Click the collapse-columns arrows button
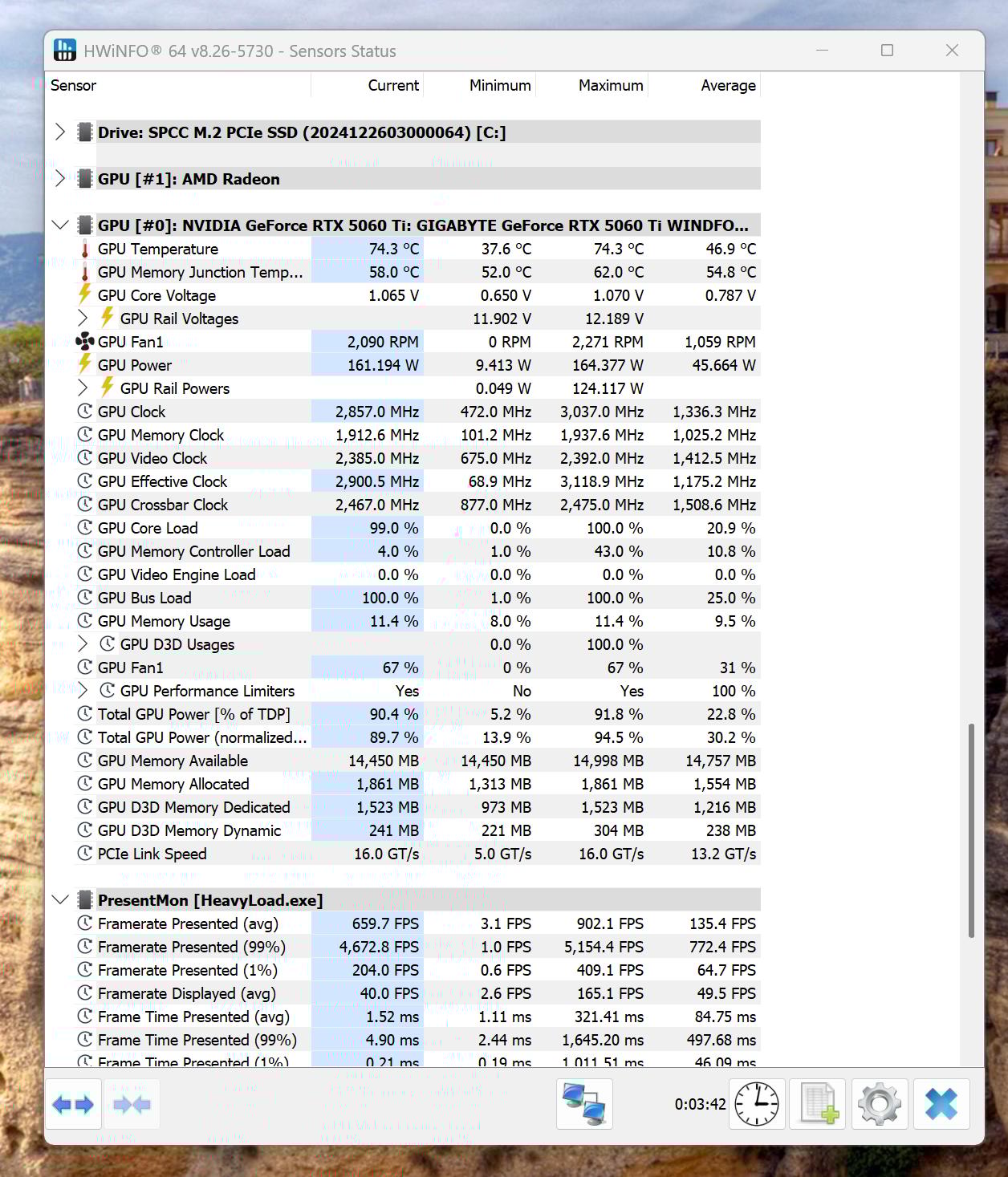The width and height of the screenshot is (1008, 1177). 132,1105
